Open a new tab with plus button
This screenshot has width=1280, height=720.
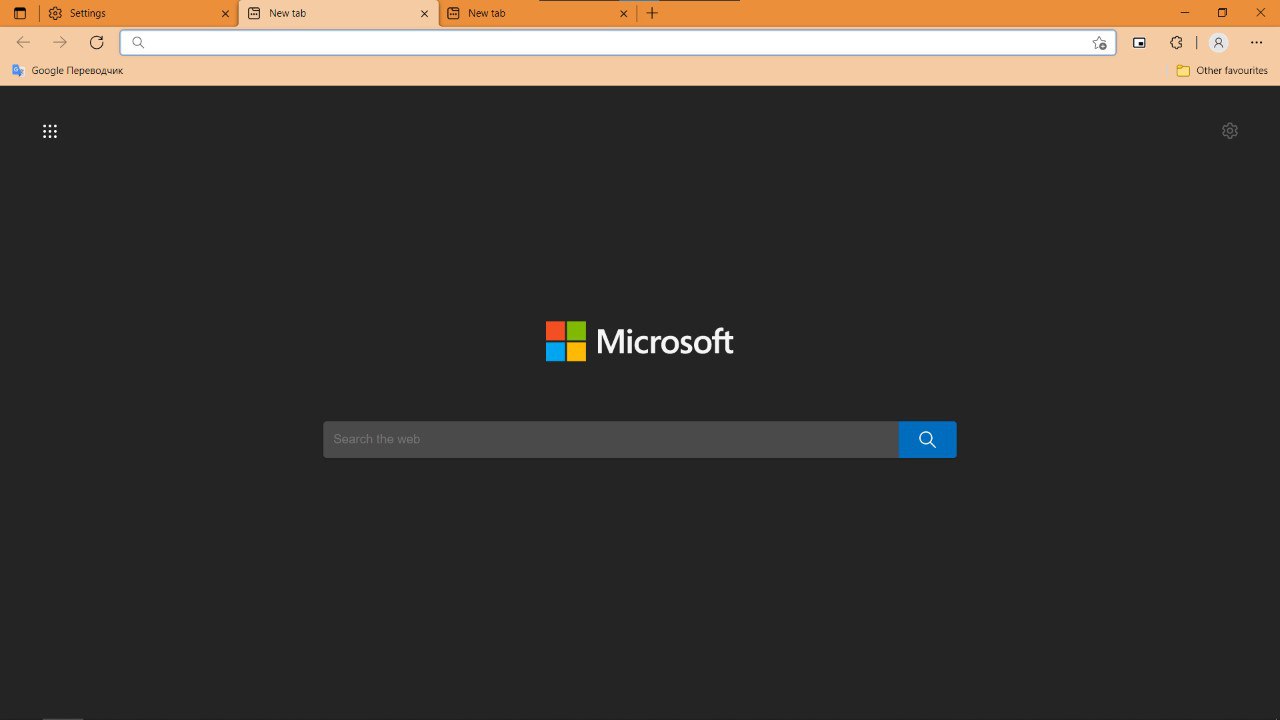(652, 13)
